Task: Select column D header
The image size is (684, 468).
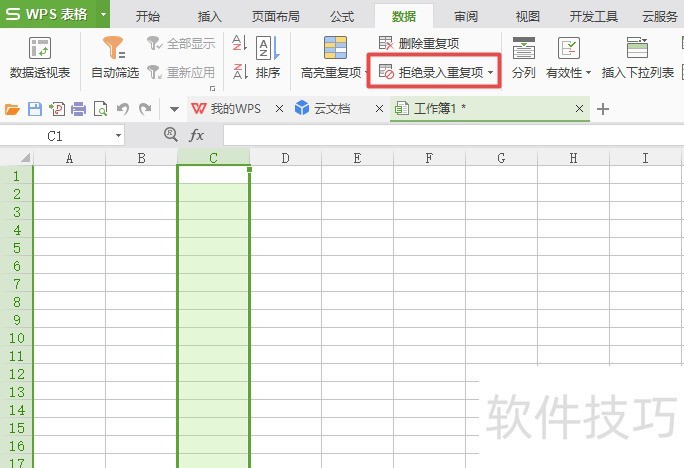Action: [285, 158]
